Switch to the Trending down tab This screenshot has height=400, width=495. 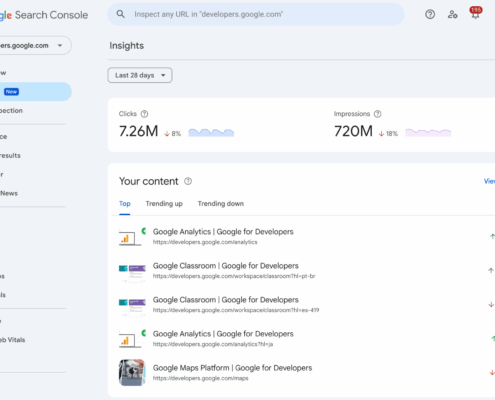(x=221, y=204)
